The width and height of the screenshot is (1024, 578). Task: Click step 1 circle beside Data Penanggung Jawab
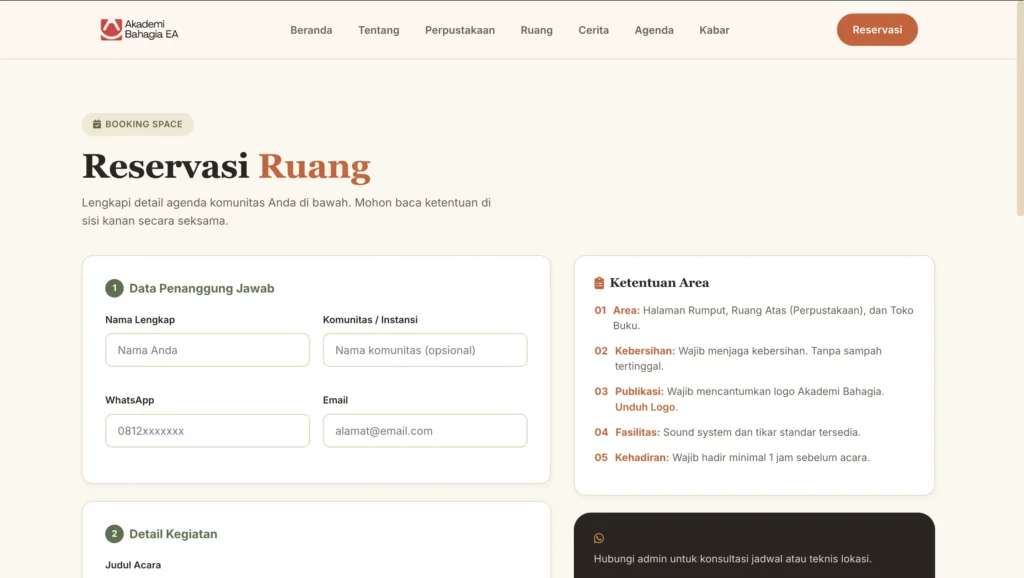[114, 288]
